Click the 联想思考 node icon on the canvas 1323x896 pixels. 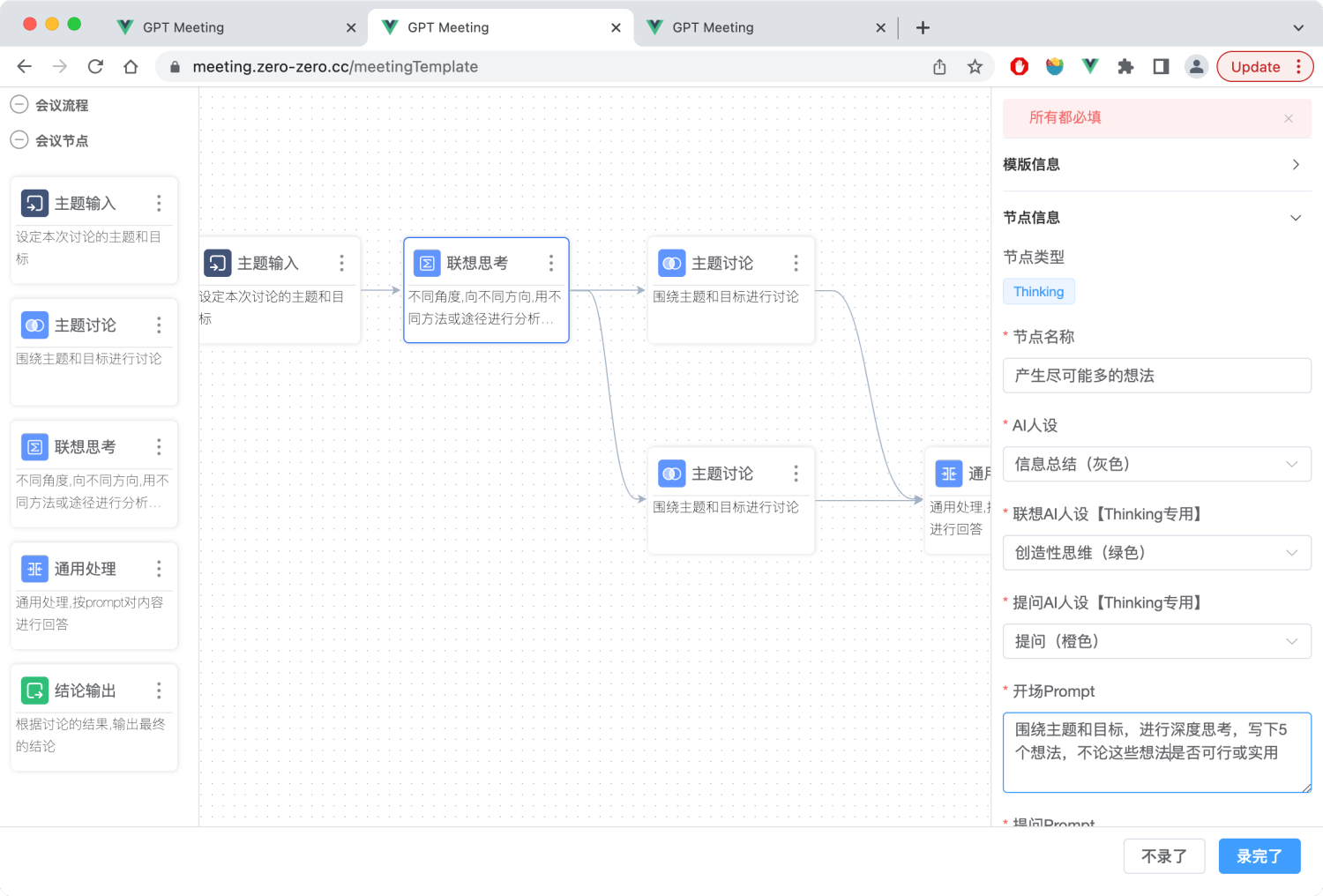tap(427, 263)
